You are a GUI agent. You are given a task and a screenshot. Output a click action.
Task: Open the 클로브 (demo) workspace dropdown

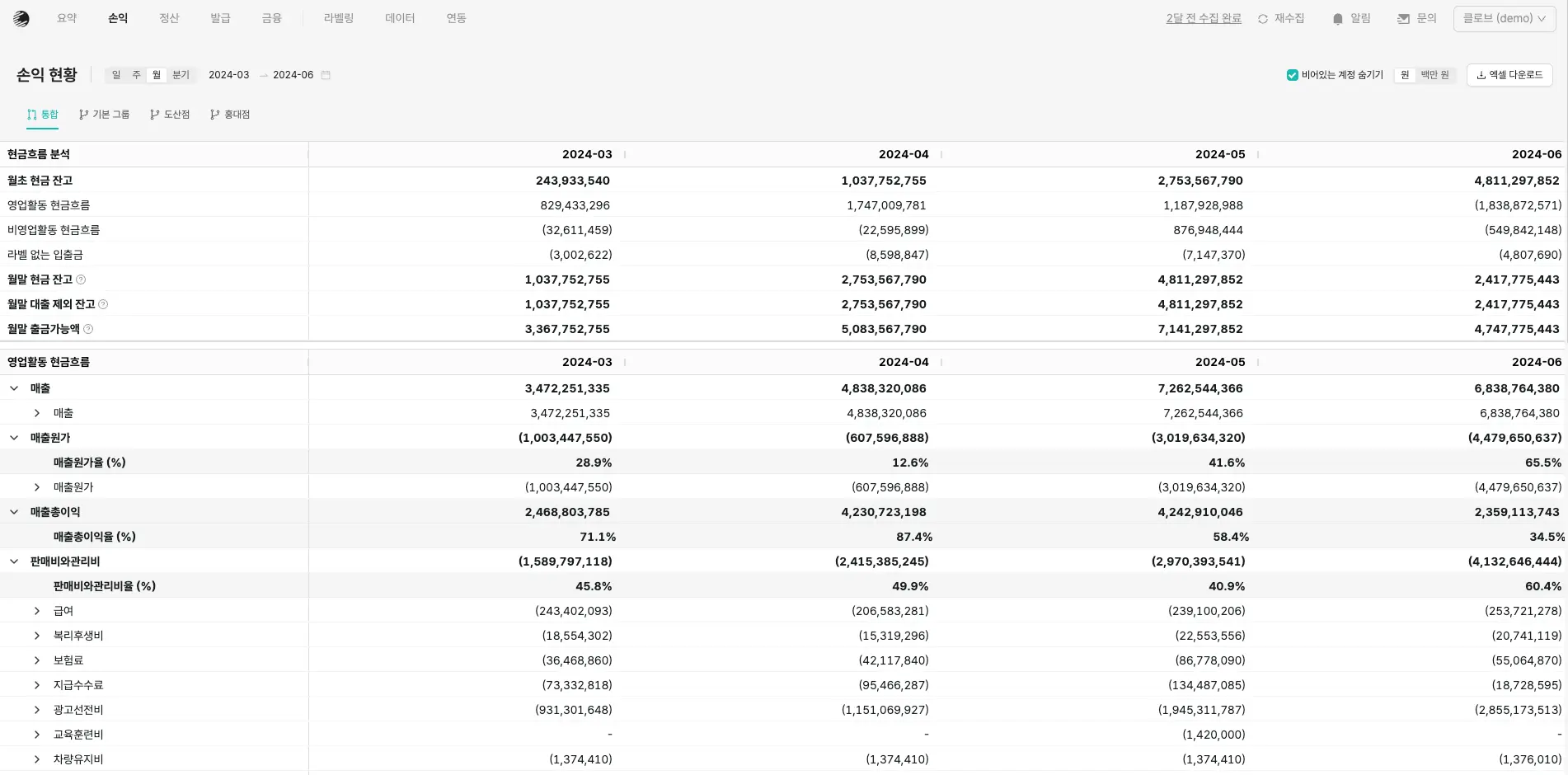click(x=1504, y=18)
